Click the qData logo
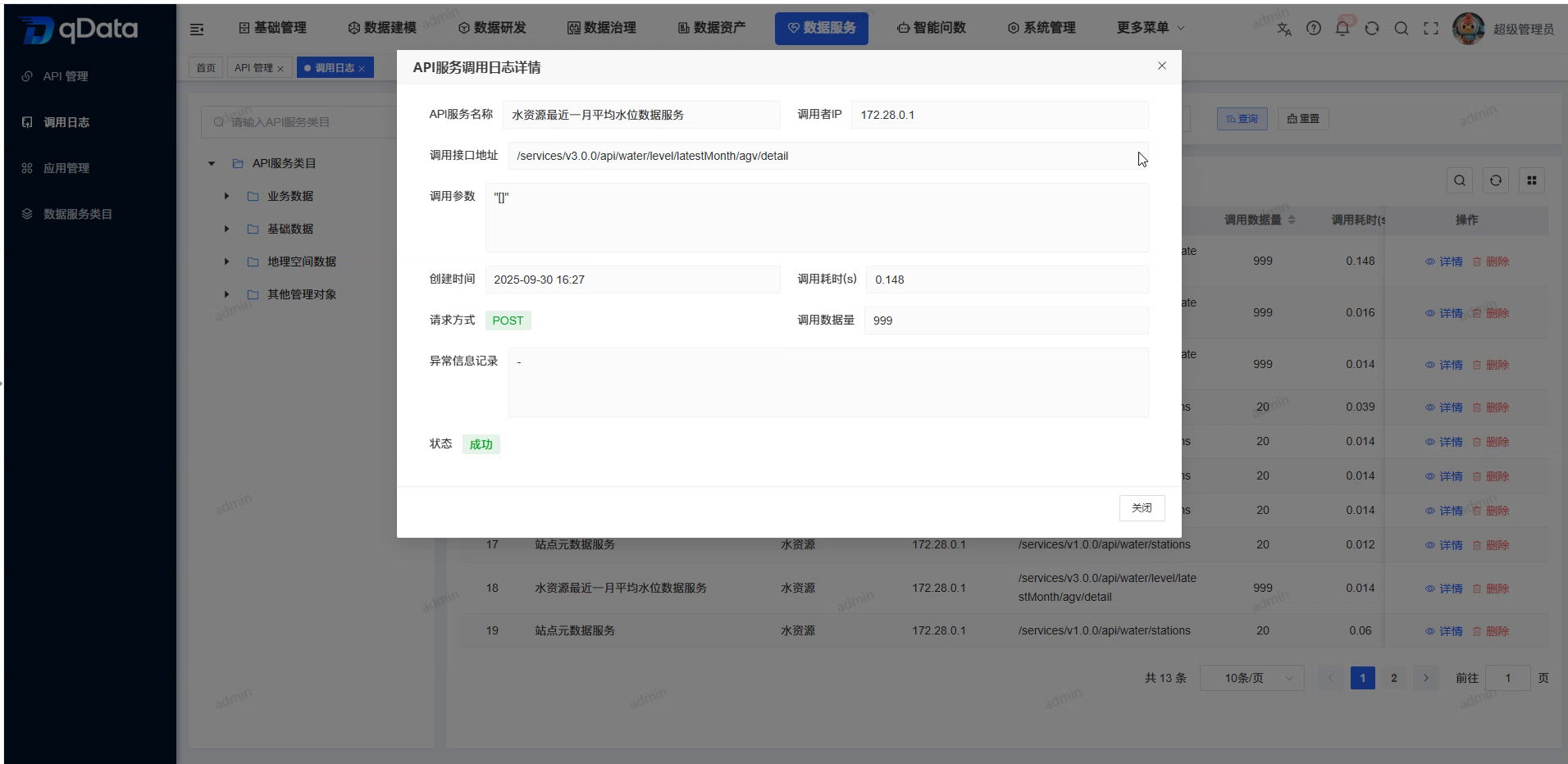Screen dimensions: 1568x764 pyautogui.click(x=79, y=30)
